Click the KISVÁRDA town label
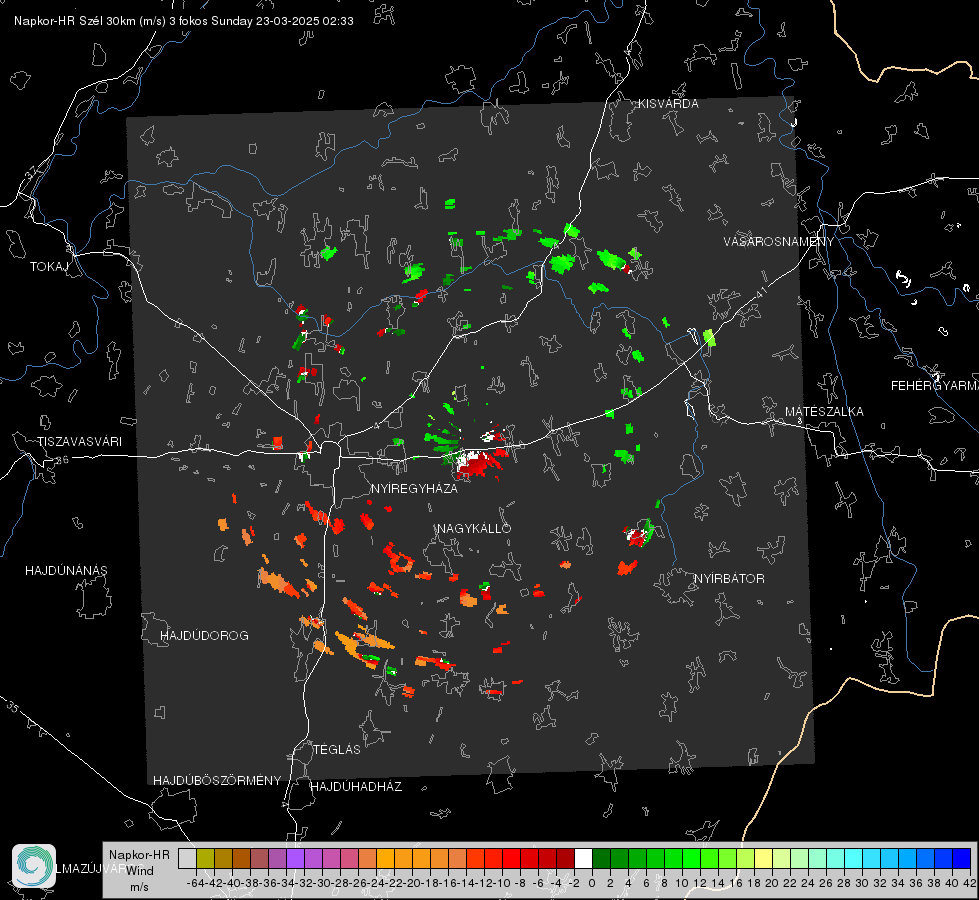 tap(668, 104)
